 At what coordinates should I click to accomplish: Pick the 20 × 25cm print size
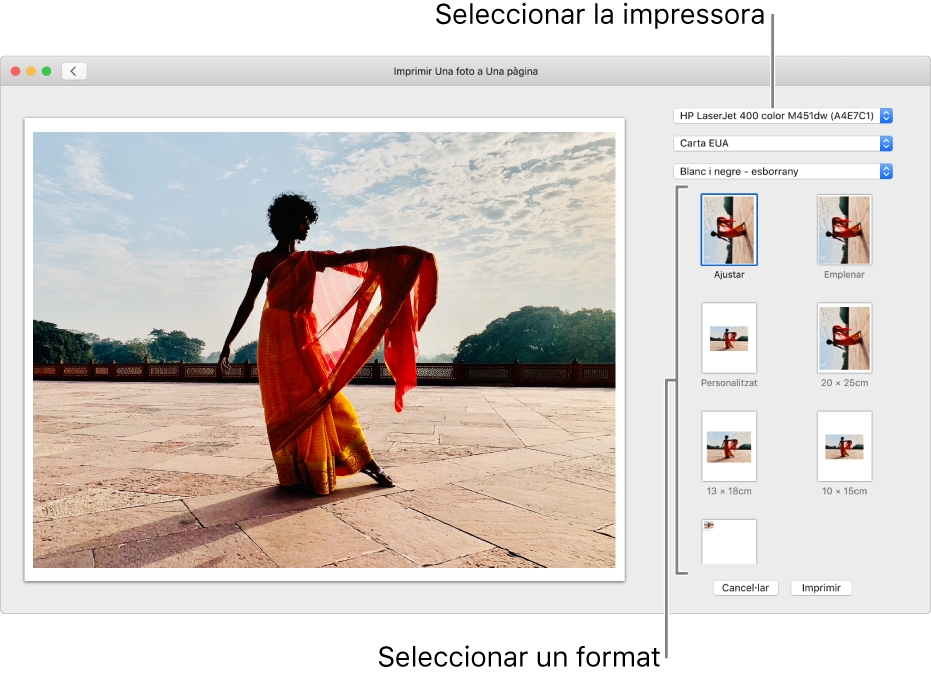click(x=844, y=337)
